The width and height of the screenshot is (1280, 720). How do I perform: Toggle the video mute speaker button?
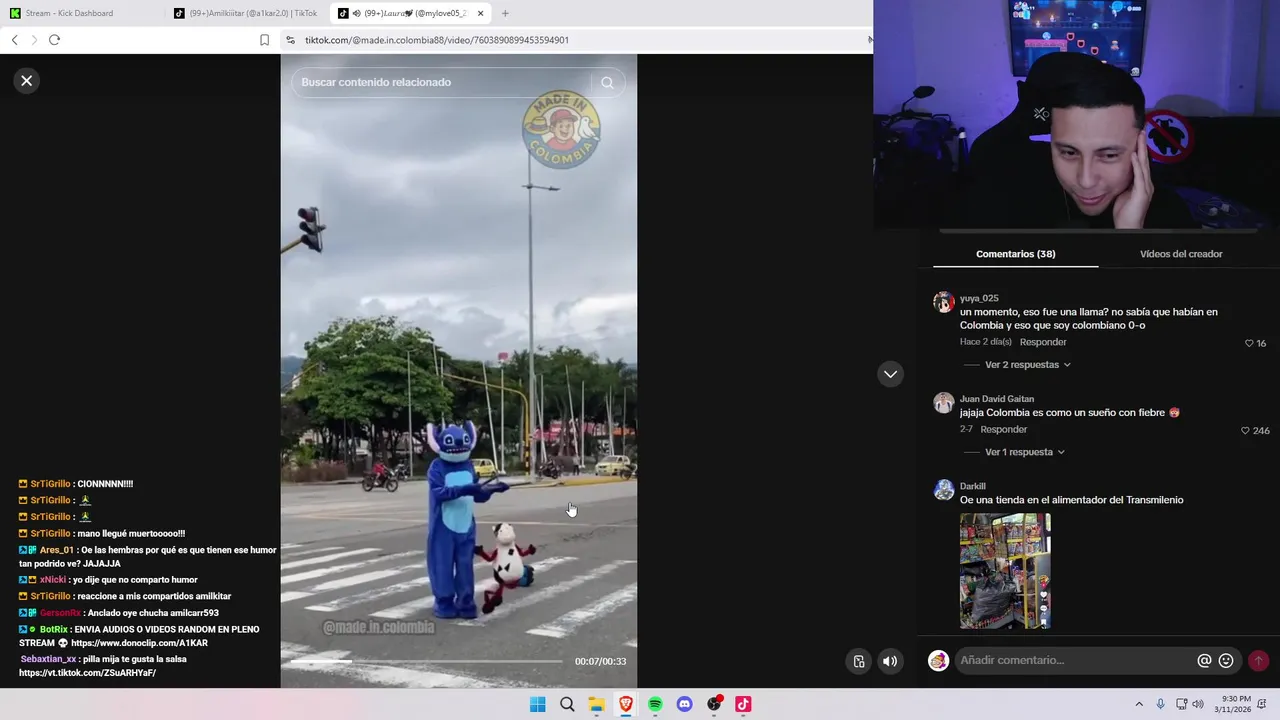click(x=890, y=661)
